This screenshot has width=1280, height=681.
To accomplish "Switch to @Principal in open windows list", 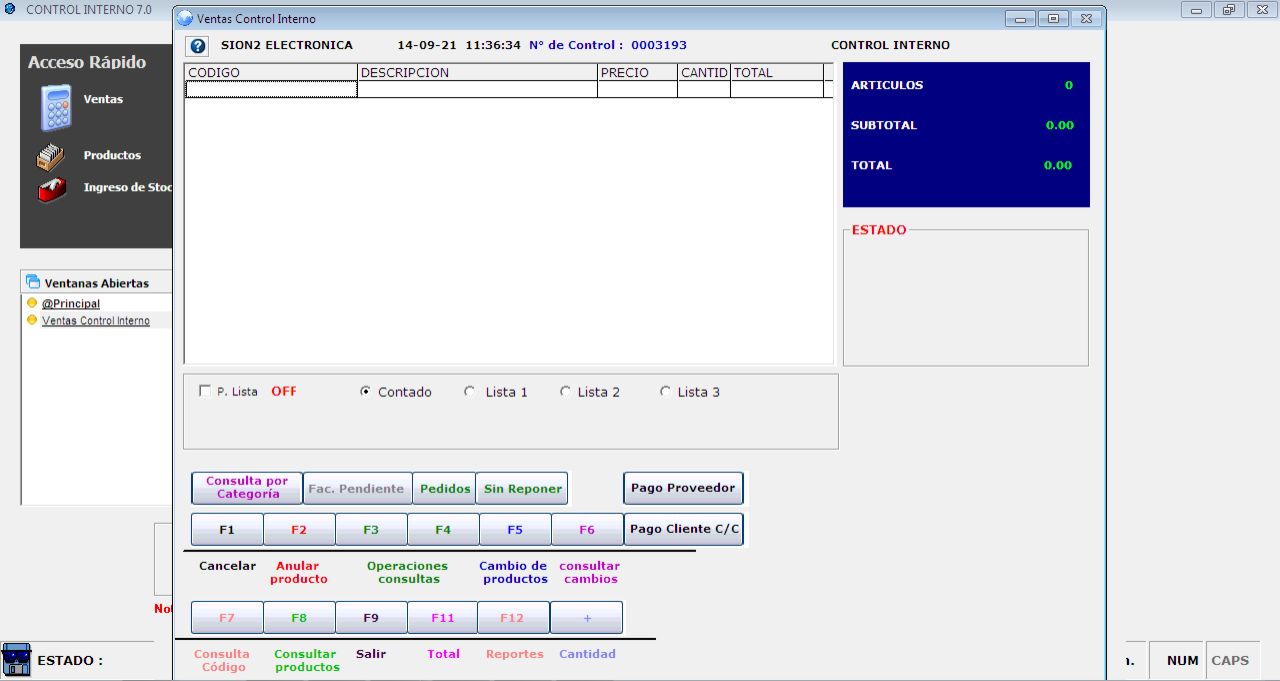I will [71, 304].
